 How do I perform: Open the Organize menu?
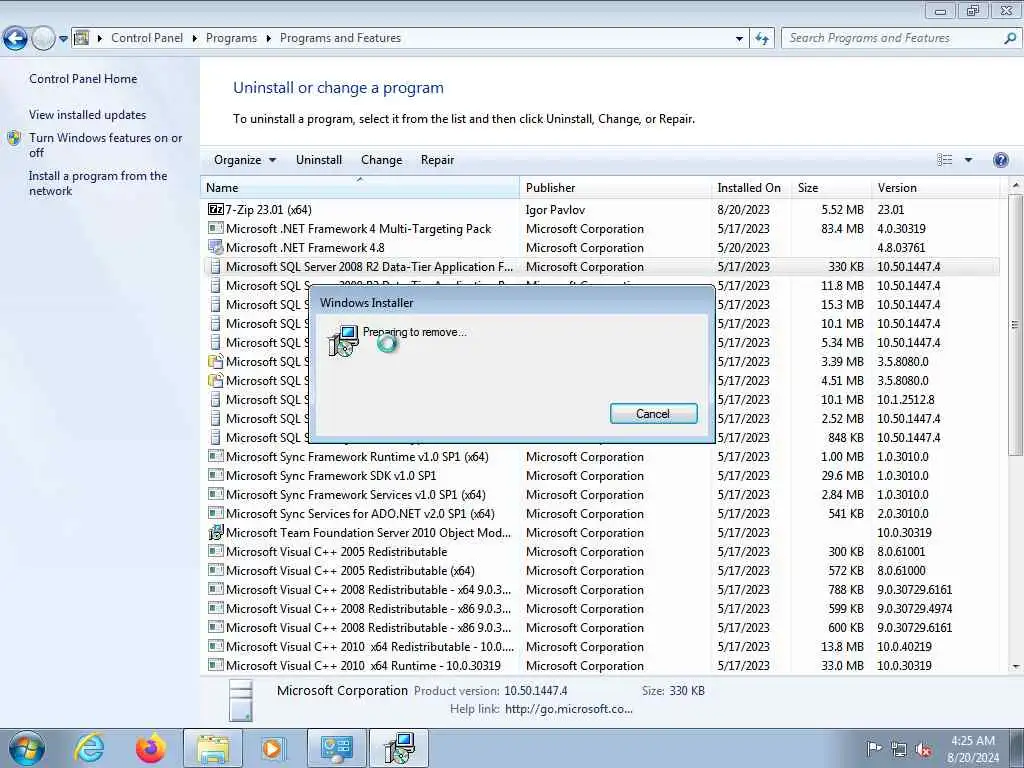(x=245, y=160)
